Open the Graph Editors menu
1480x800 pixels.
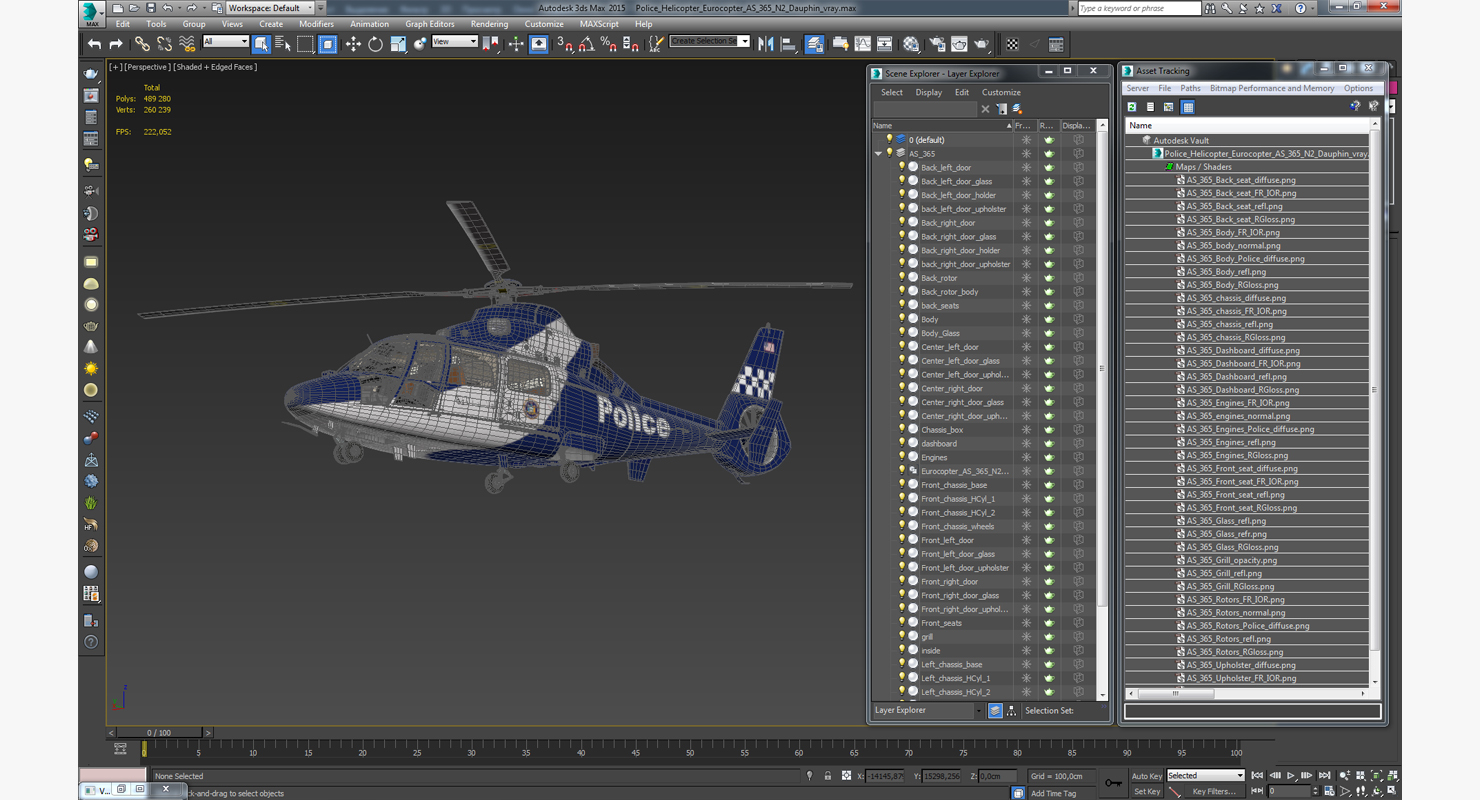[429, 24]
